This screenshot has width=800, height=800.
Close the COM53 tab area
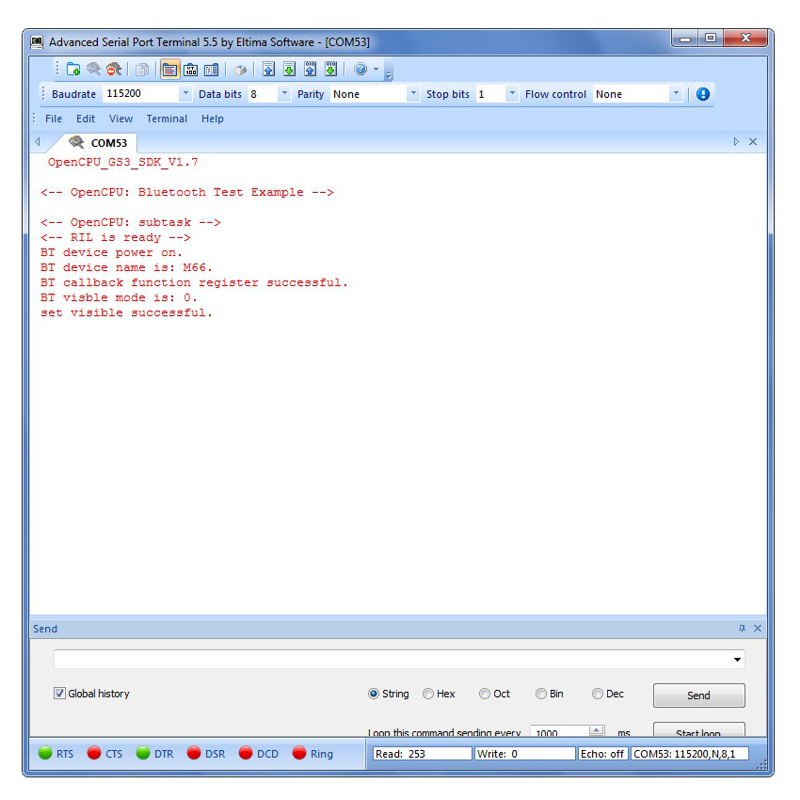[753, 141]
